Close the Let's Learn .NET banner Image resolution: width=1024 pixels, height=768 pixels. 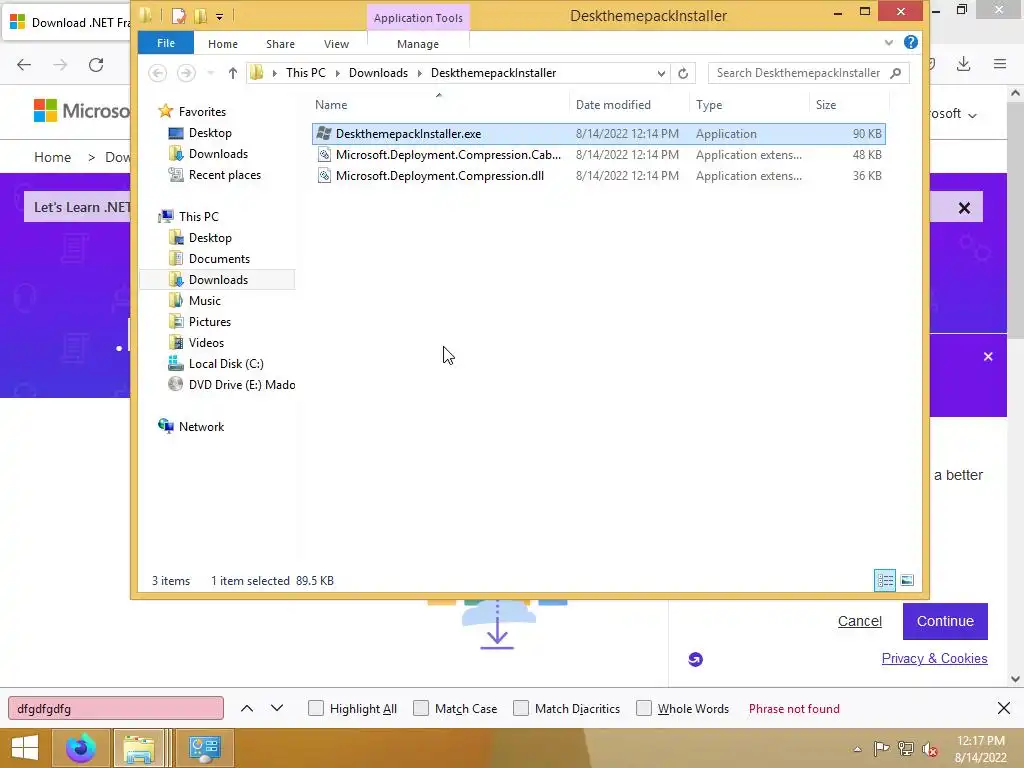pyautogui.click(x=964, y=208)
